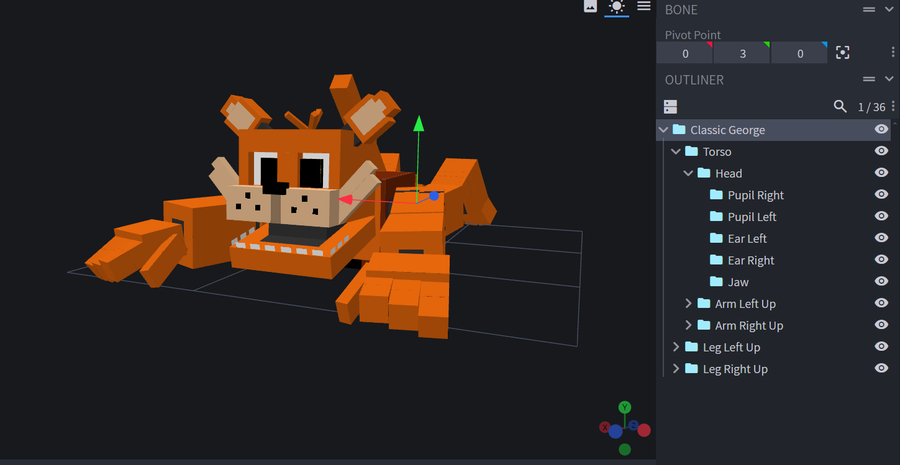Open the viewport hamburger menu
The width and height of the screenshot is (900, 465).
pyautogui.click(x=644, y=6)
